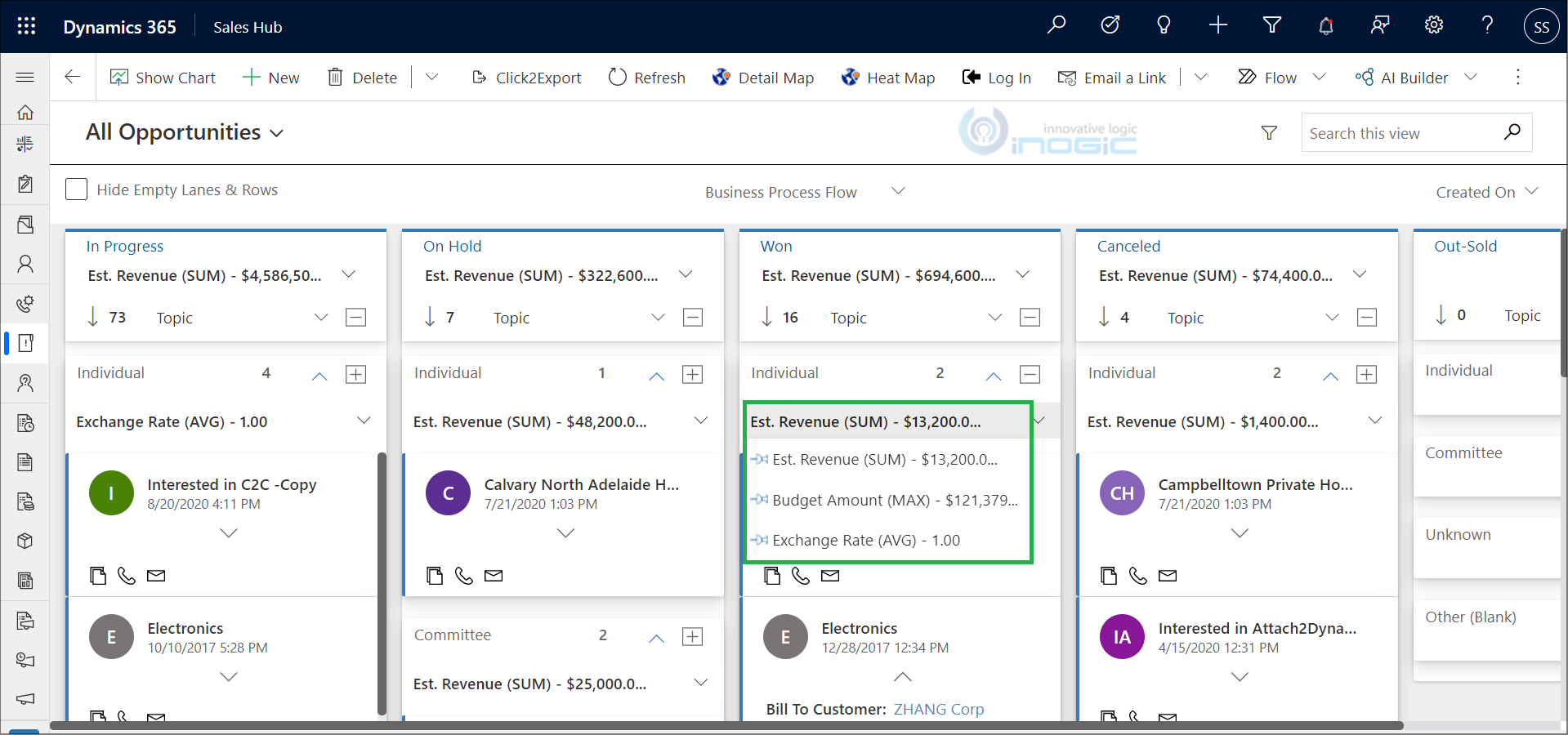Go to Home in the sidebar
Screen dimensions: 1568x735
[25, 112]
